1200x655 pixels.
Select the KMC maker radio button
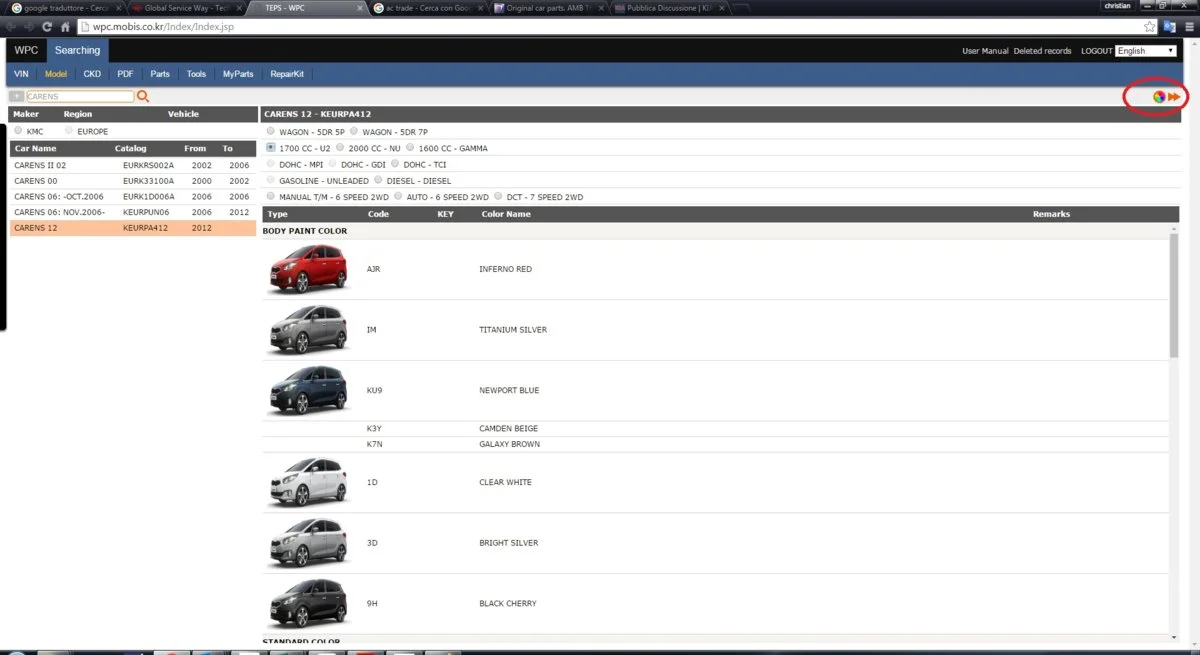(x=18, y=131)
